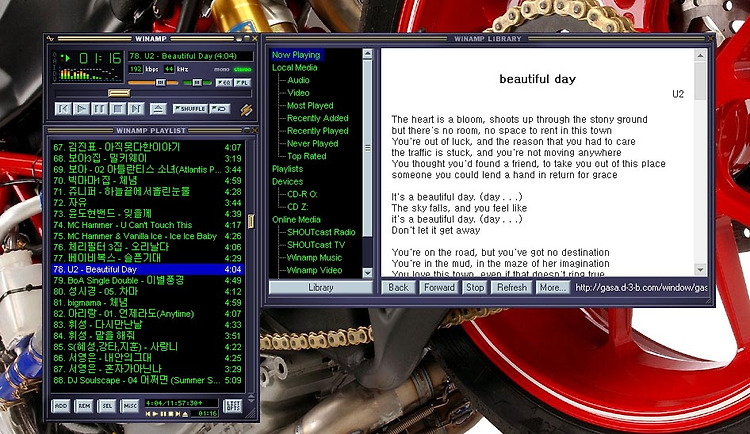Viewport: 750px width, 434px height.
Task: Select Local Media in library tree
Action: pos(295,67)
